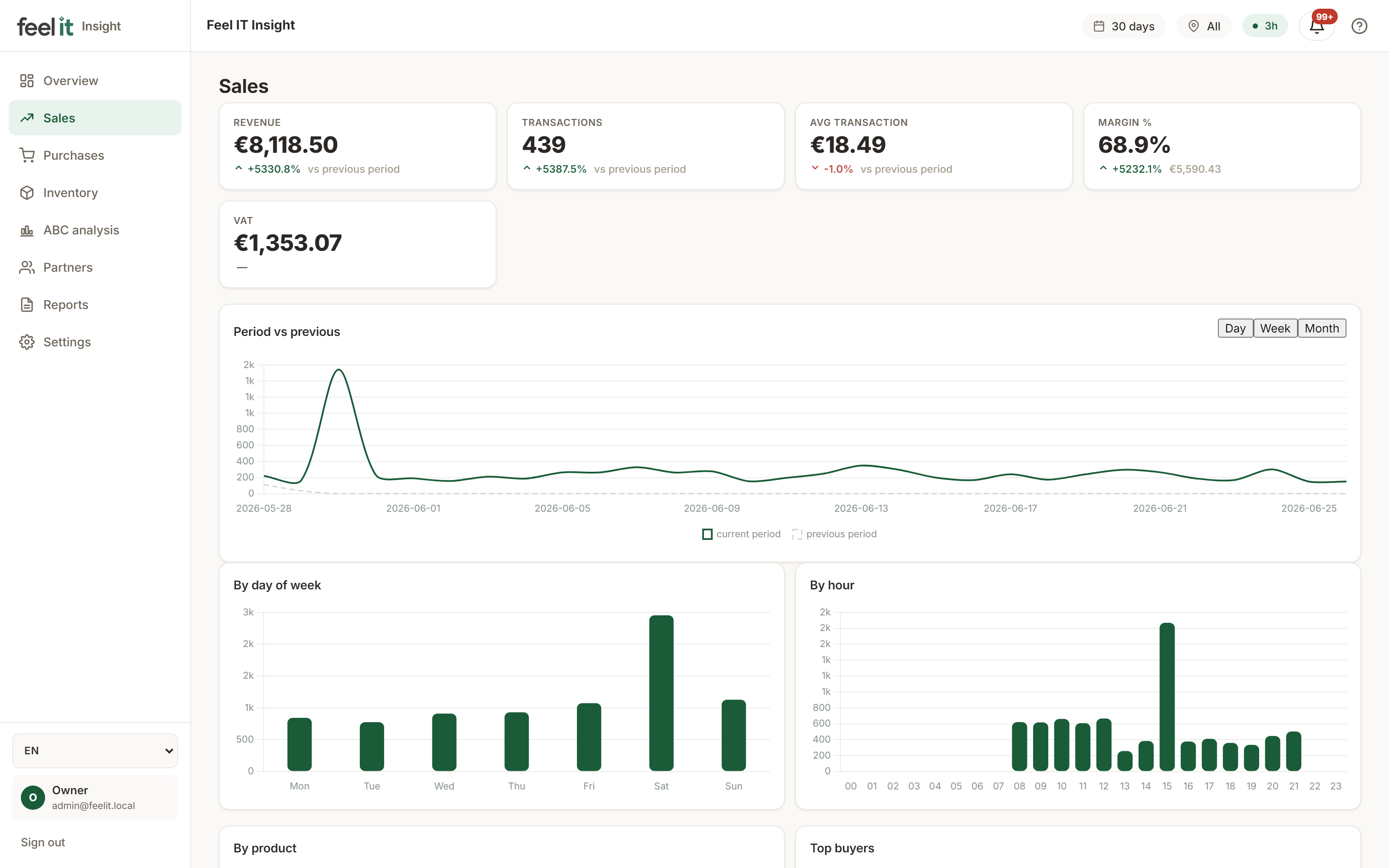Click the Revenue €8,118.50 card
The width and height of the screenshot is (1389, 868).
click(358, 146)
